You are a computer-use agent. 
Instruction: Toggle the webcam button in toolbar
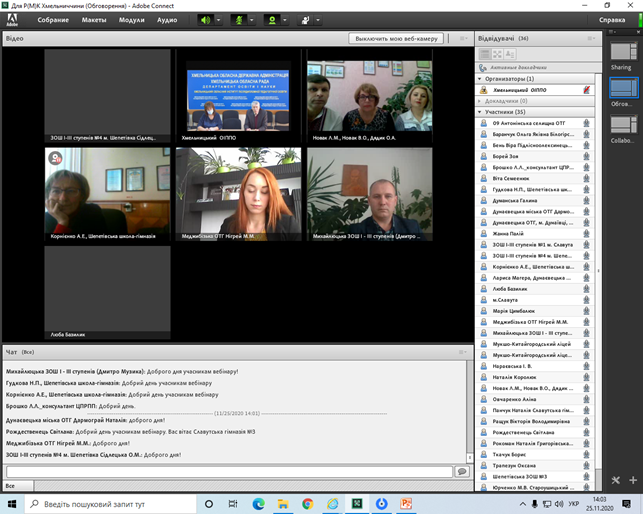click(272, 20)
